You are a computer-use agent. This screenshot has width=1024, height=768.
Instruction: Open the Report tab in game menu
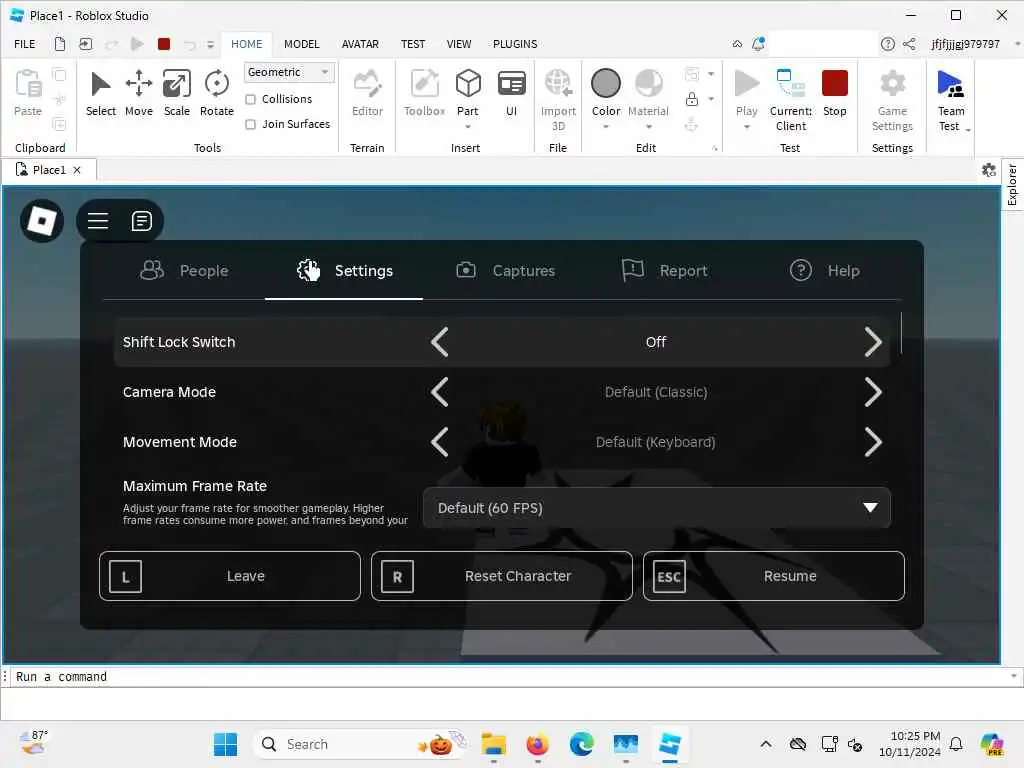pyautogui.click(x=665, y=270)
